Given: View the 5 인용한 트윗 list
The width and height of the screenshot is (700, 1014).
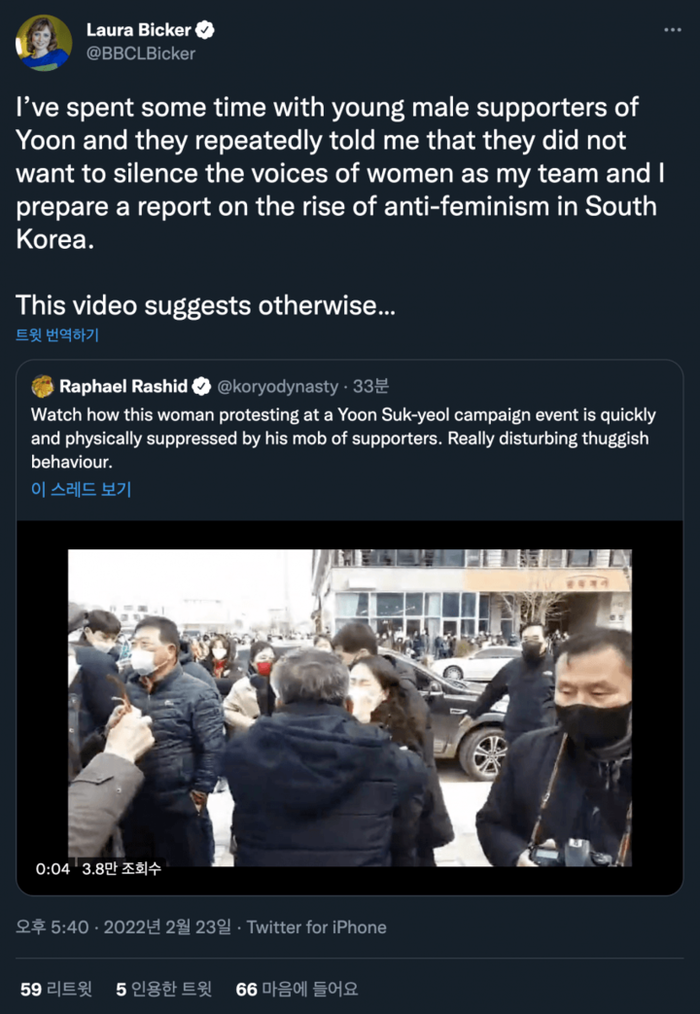Looking at the screenshot, I should click(164, 989).
